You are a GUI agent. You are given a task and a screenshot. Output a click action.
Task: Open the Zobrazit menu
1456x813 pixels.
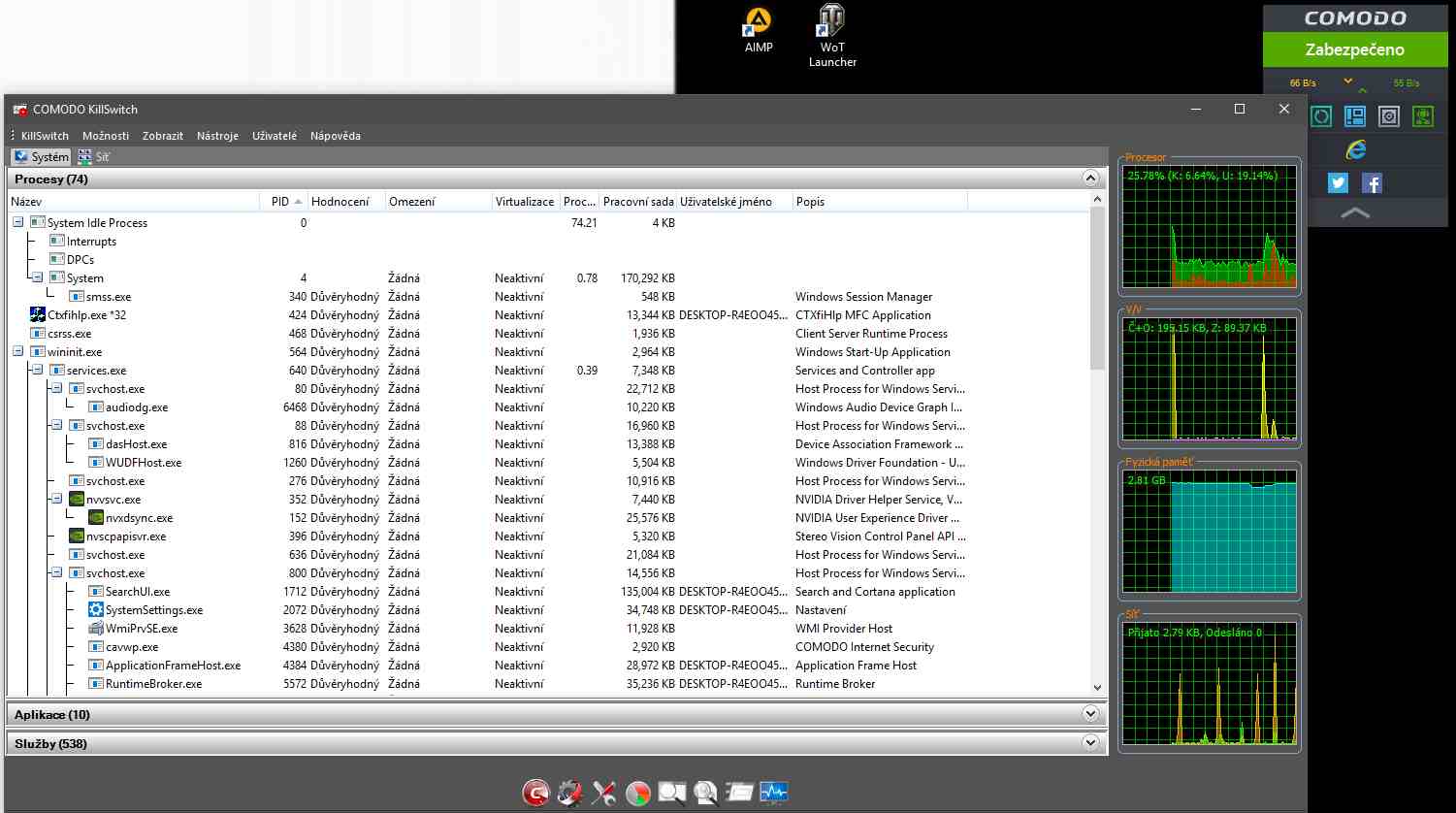coord(162,136)
